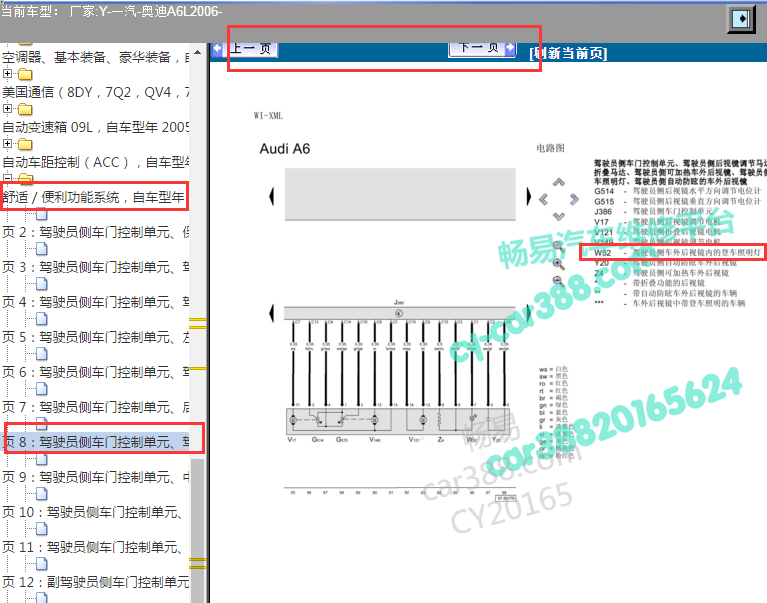Click the page icon above 页 6
The height and width of the screenshot is (603, 767).
click(42, 354)
